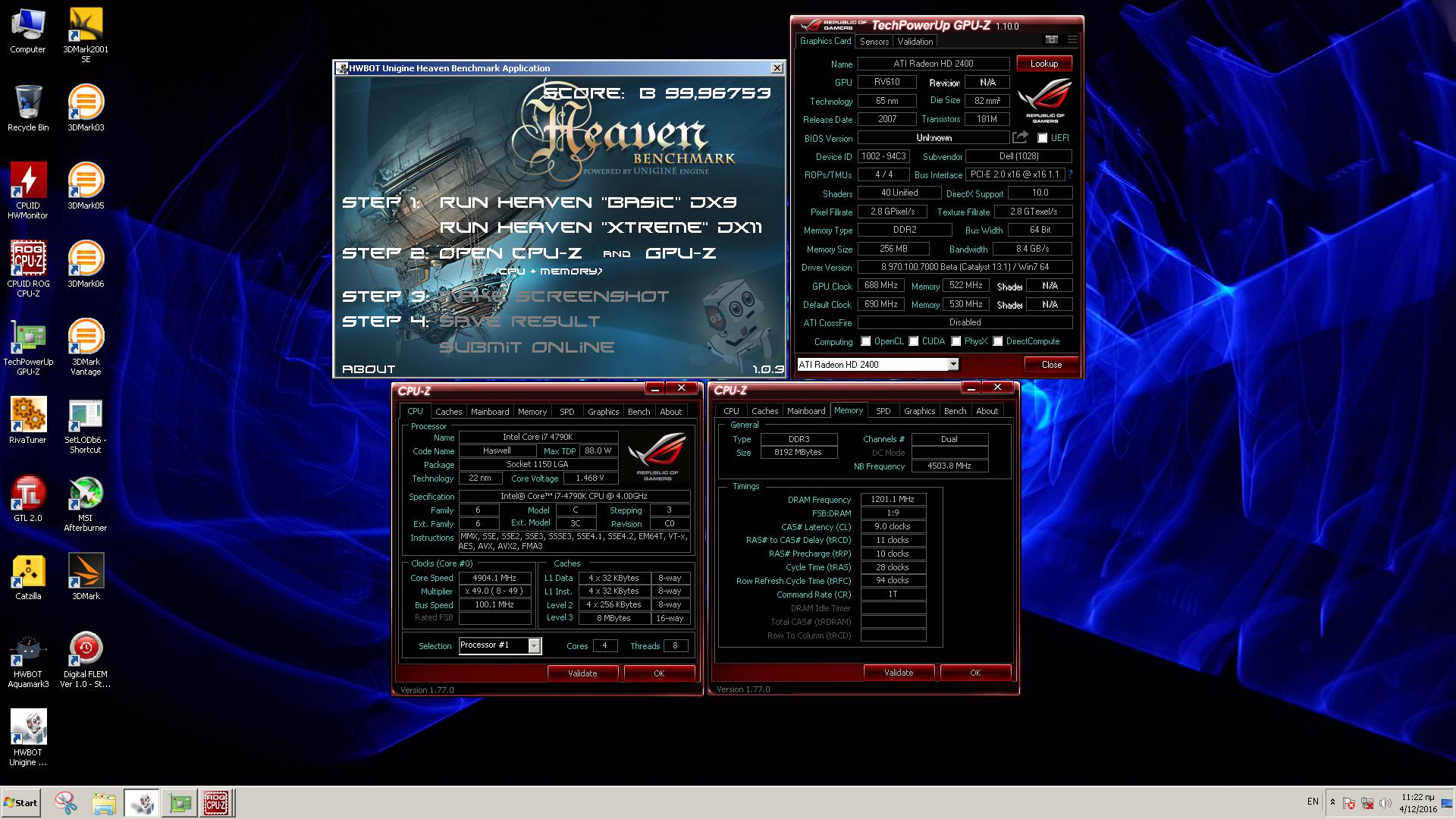Click Run Heaven "Xtreme" DX11

tap(601, 227)
